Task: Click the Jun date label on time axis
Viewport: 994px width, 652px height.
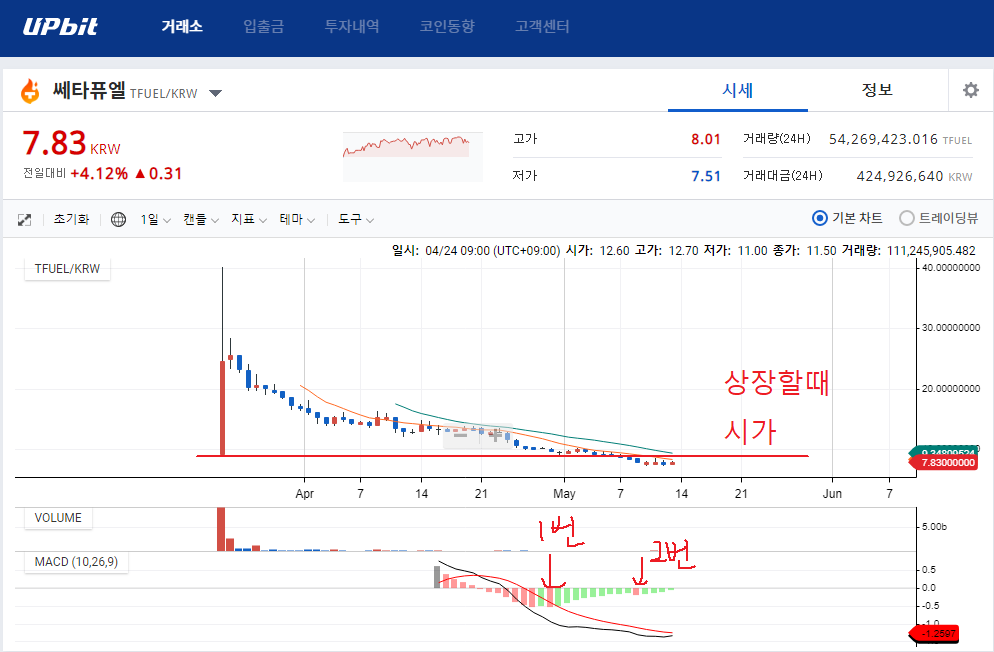Action: click(x=832, y=494)
